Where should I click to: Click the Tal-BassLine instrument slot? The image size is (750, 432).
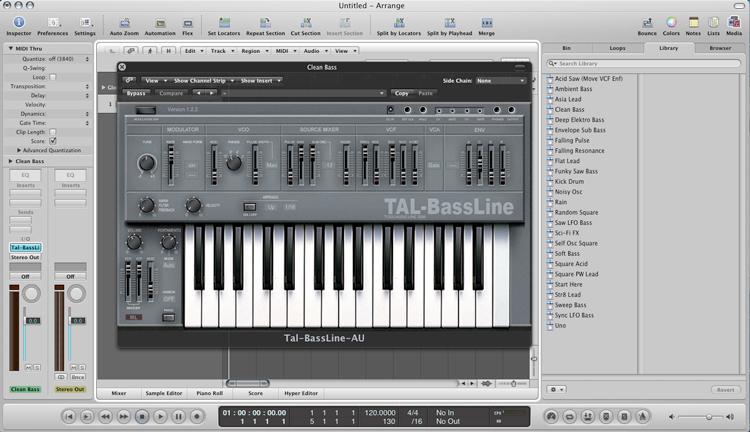[25, 247]
